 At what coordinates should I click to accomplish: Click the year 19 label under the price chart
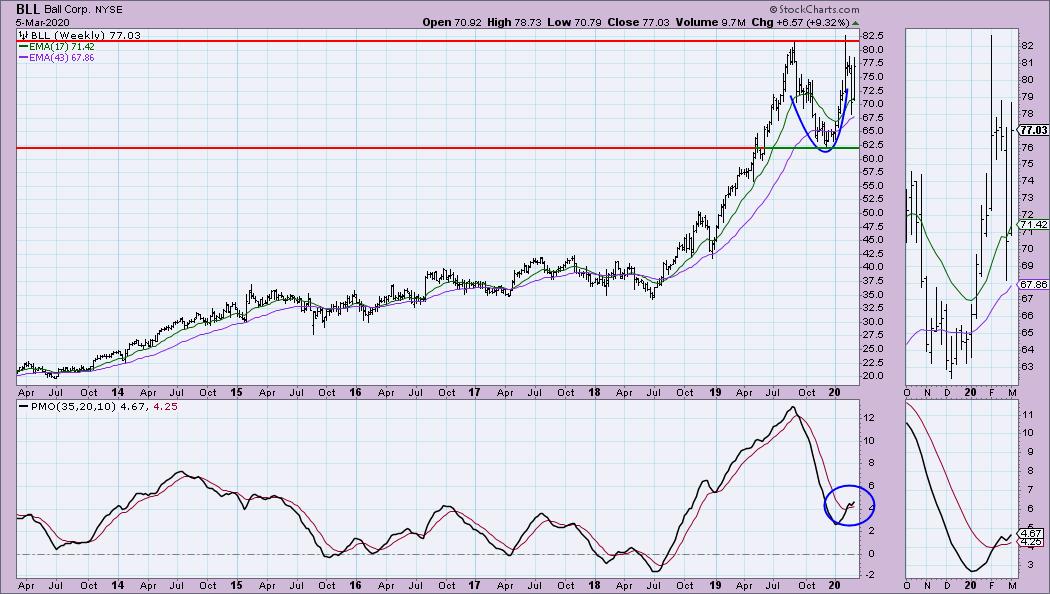click(x=715, y=392)
